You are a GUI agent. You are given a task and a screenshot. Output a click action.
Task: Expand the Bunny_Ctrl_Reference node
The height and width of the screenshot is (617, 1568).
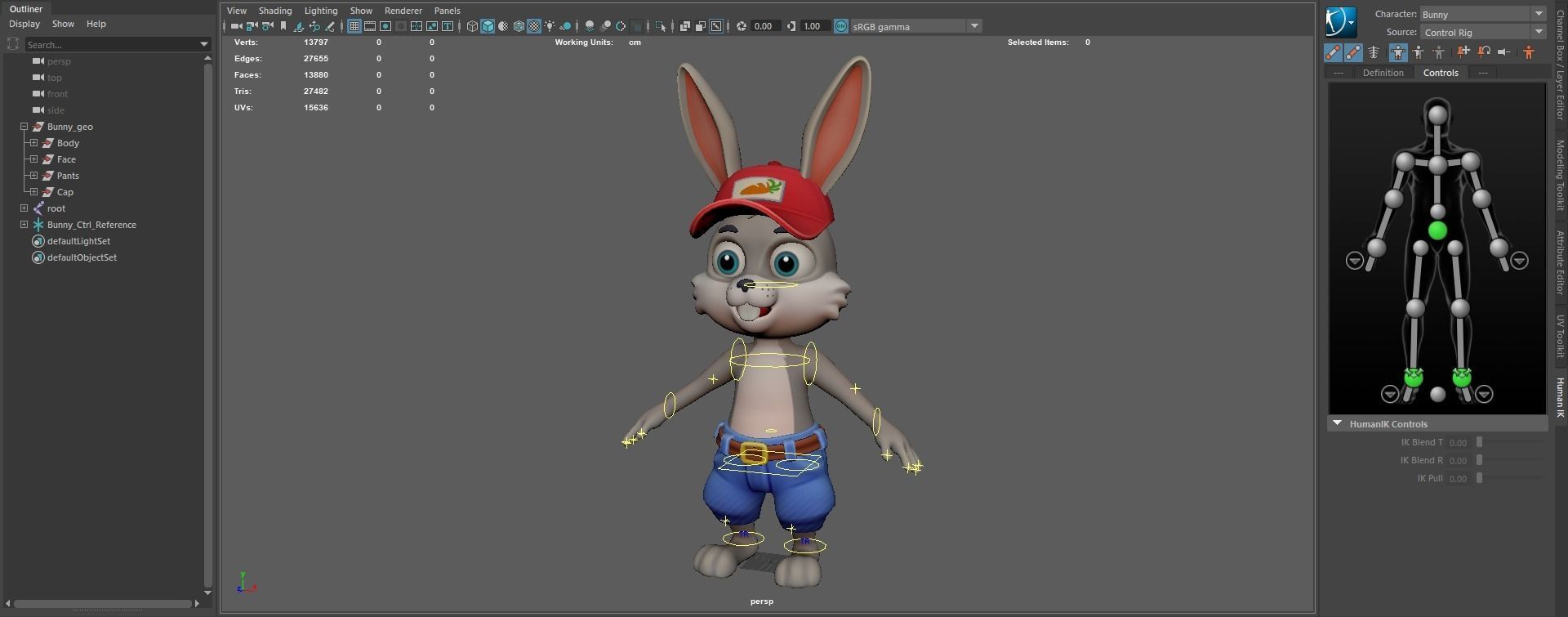click(24, 225)
